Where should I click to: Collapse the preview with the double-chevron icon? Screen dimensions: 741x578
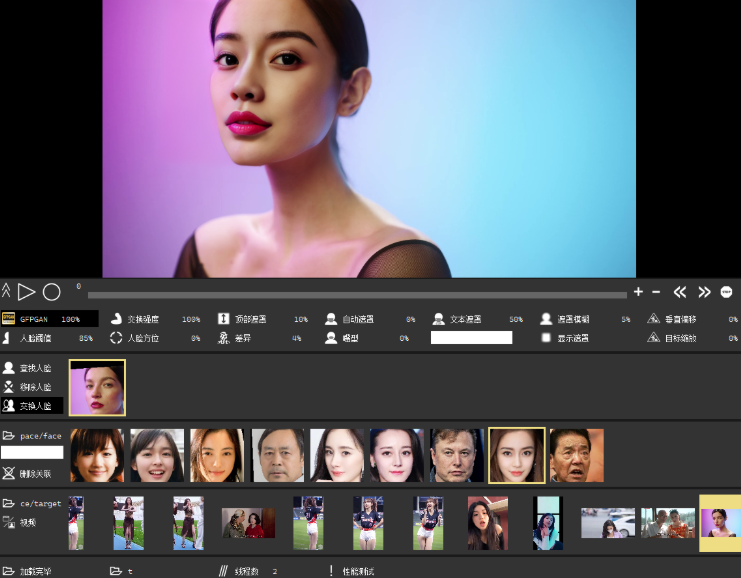[6, 291]
